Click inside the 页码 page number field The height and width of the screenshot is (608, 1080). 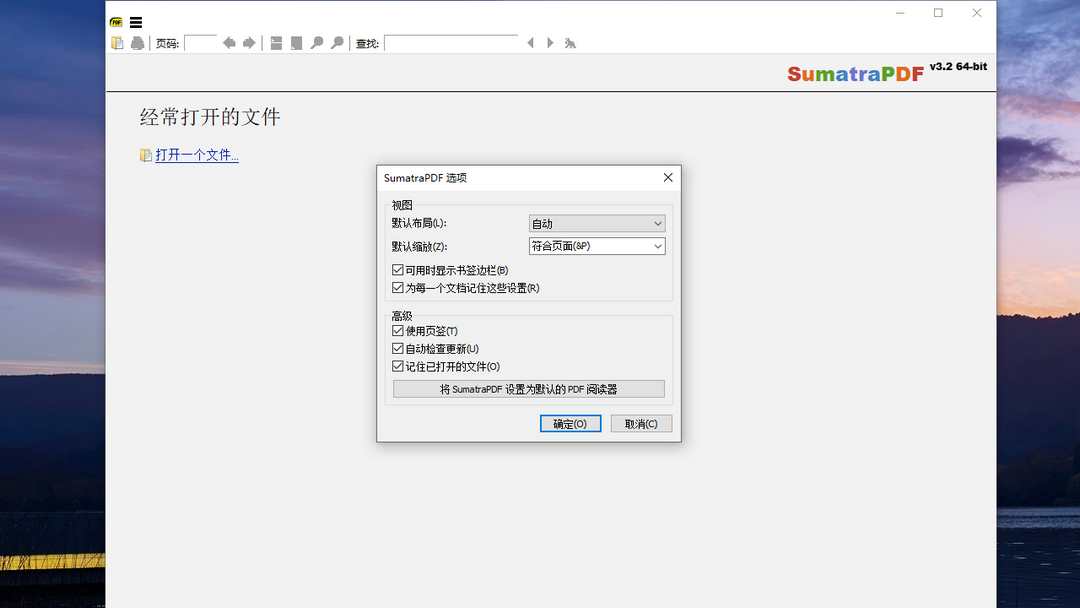point(200,42)
